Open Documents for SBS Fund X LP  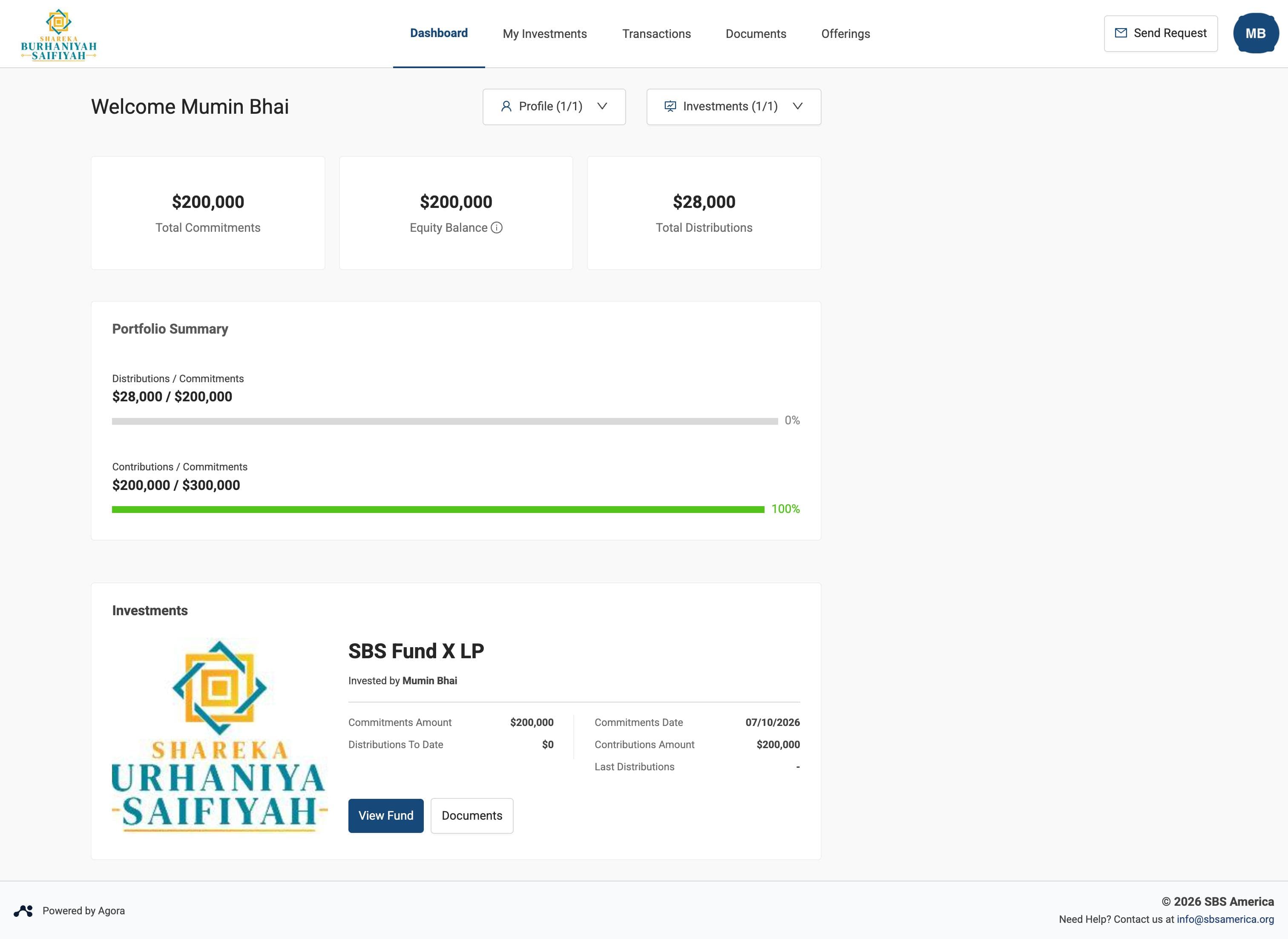point(472,815)
